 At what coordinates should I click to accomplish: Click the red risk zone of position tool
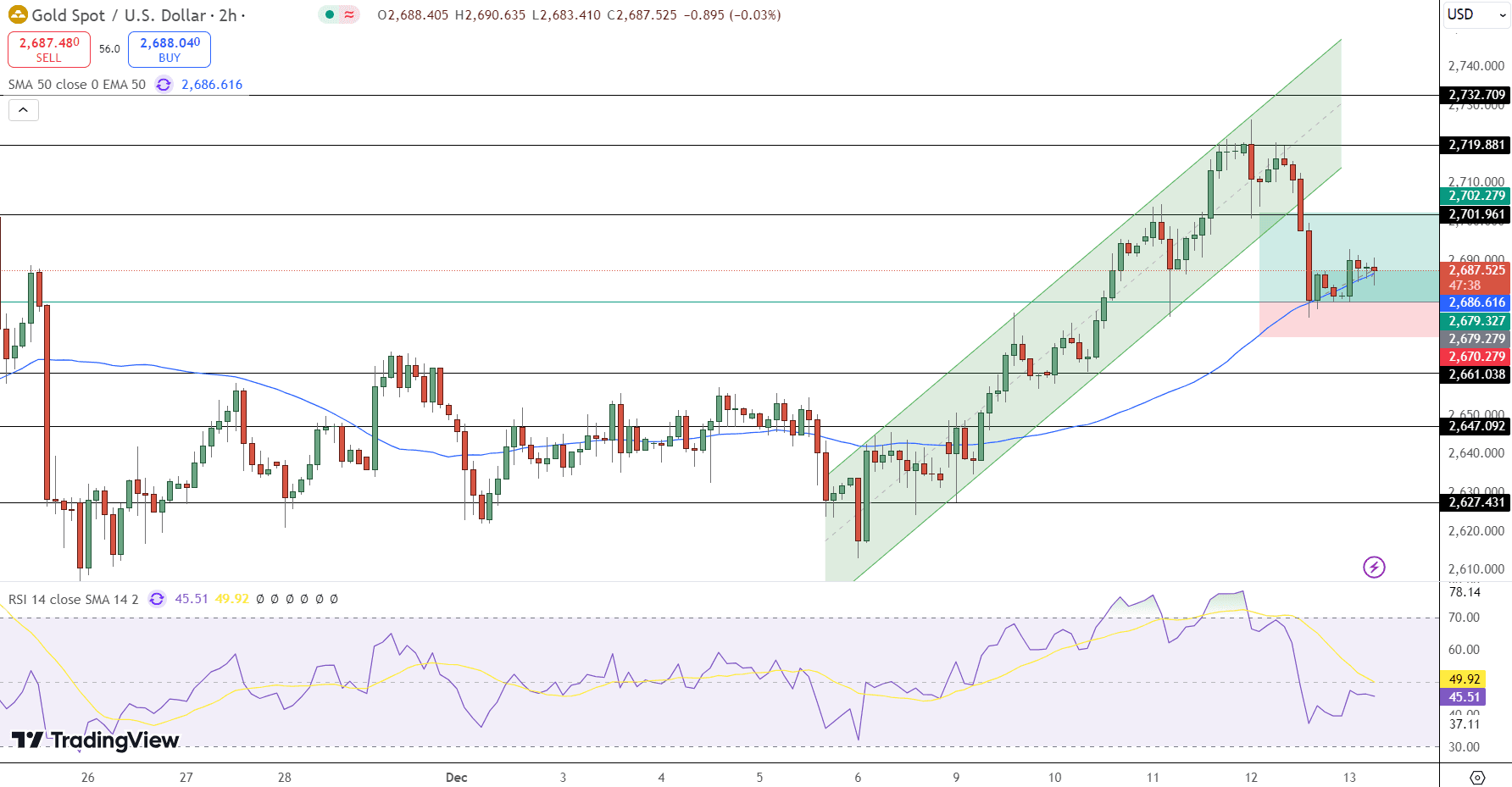[1349, 319]
